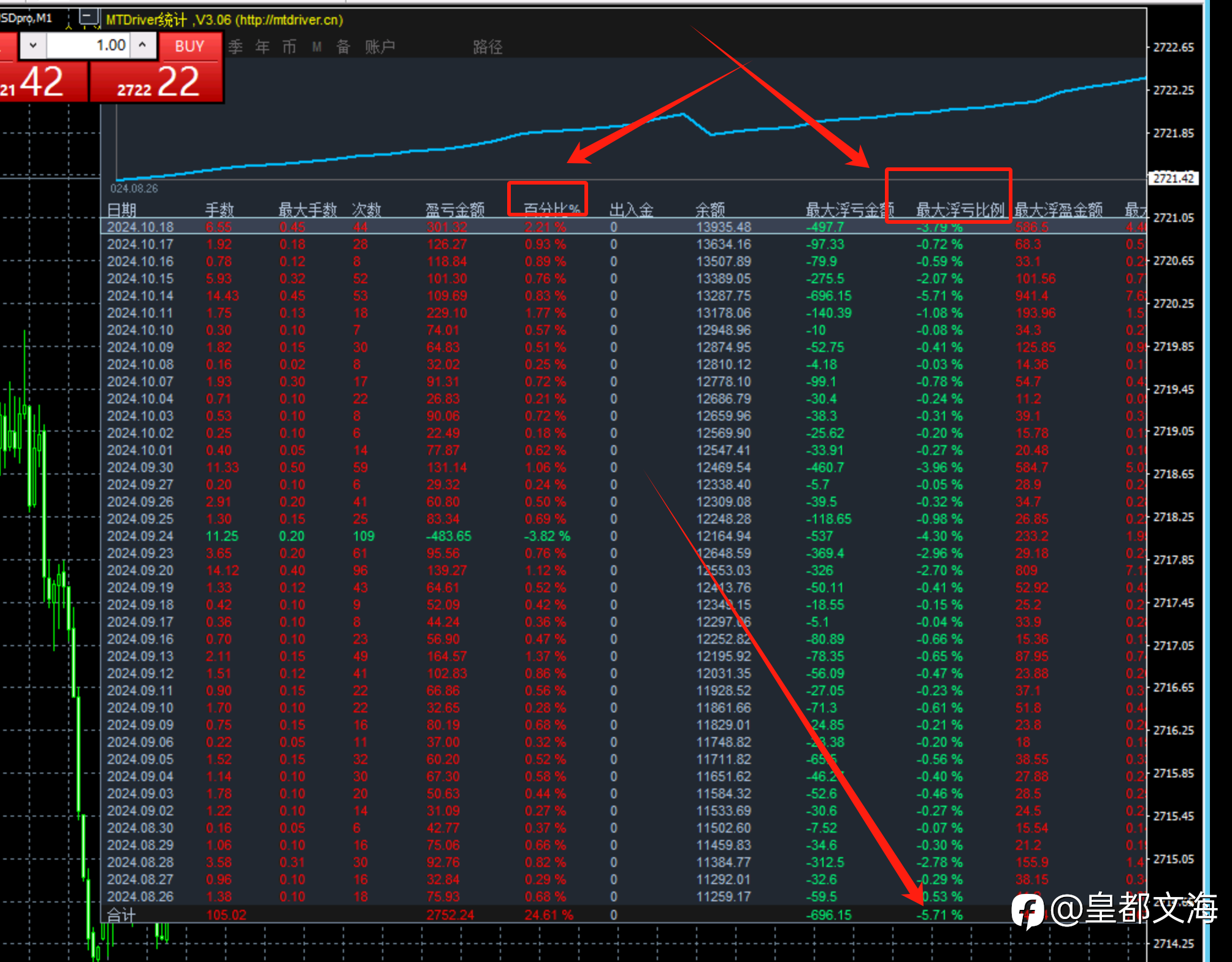Click the 2722 22 buy price tile
Image resolution: width=1232 pixels, height=962 pixels.
coord(156,82)
